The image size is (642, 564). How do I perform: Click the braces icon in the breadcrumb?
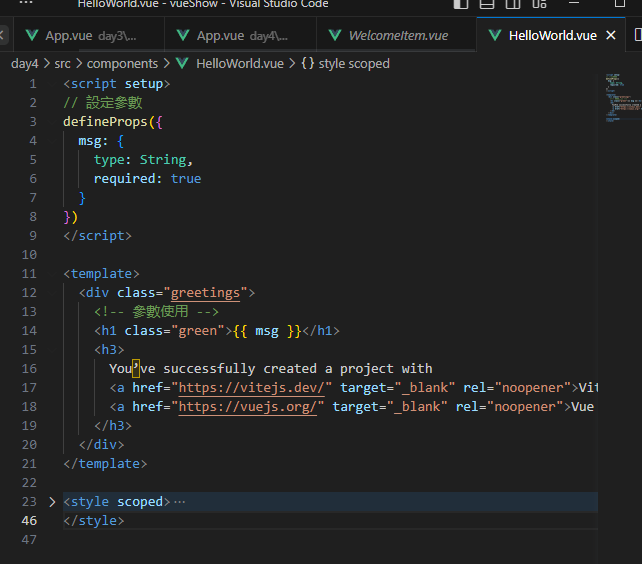pos(308,63)
